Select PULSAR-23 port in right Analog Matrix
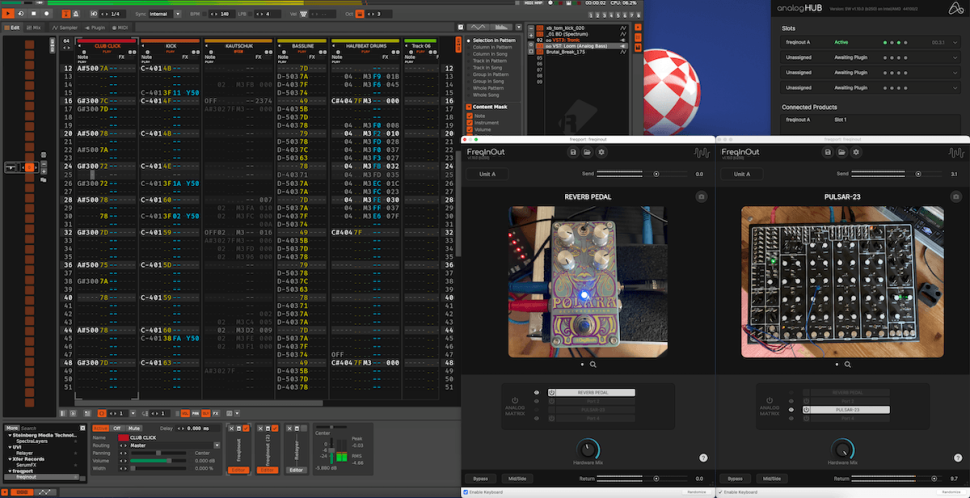Image resolution: width=970 pixels, height=498 pixels. tap(846, 410)
